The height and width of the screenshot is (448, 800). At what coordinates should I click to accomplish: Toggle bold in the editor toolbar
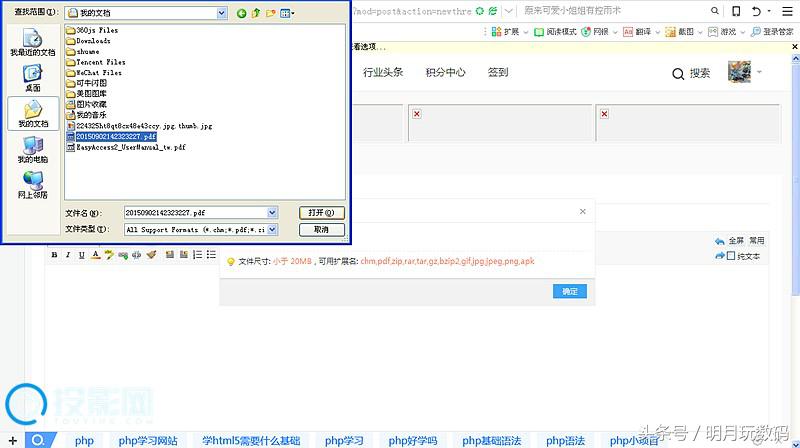coord(54,255)
